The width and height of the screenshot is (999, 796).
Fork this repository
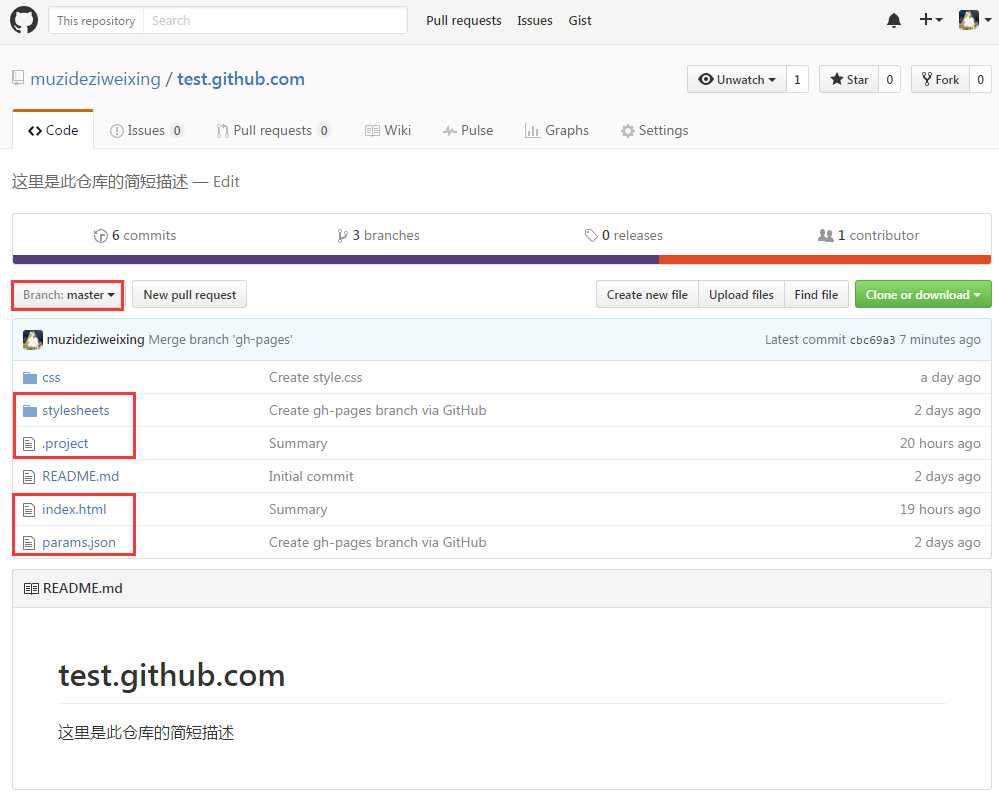tap(940, 80)
